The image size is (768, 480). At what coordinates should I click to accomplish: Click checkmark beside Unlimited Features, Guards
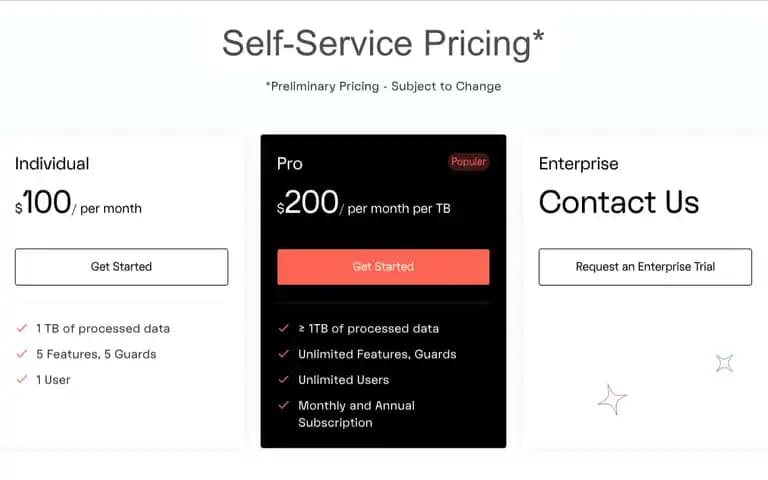tap(283, 354)
